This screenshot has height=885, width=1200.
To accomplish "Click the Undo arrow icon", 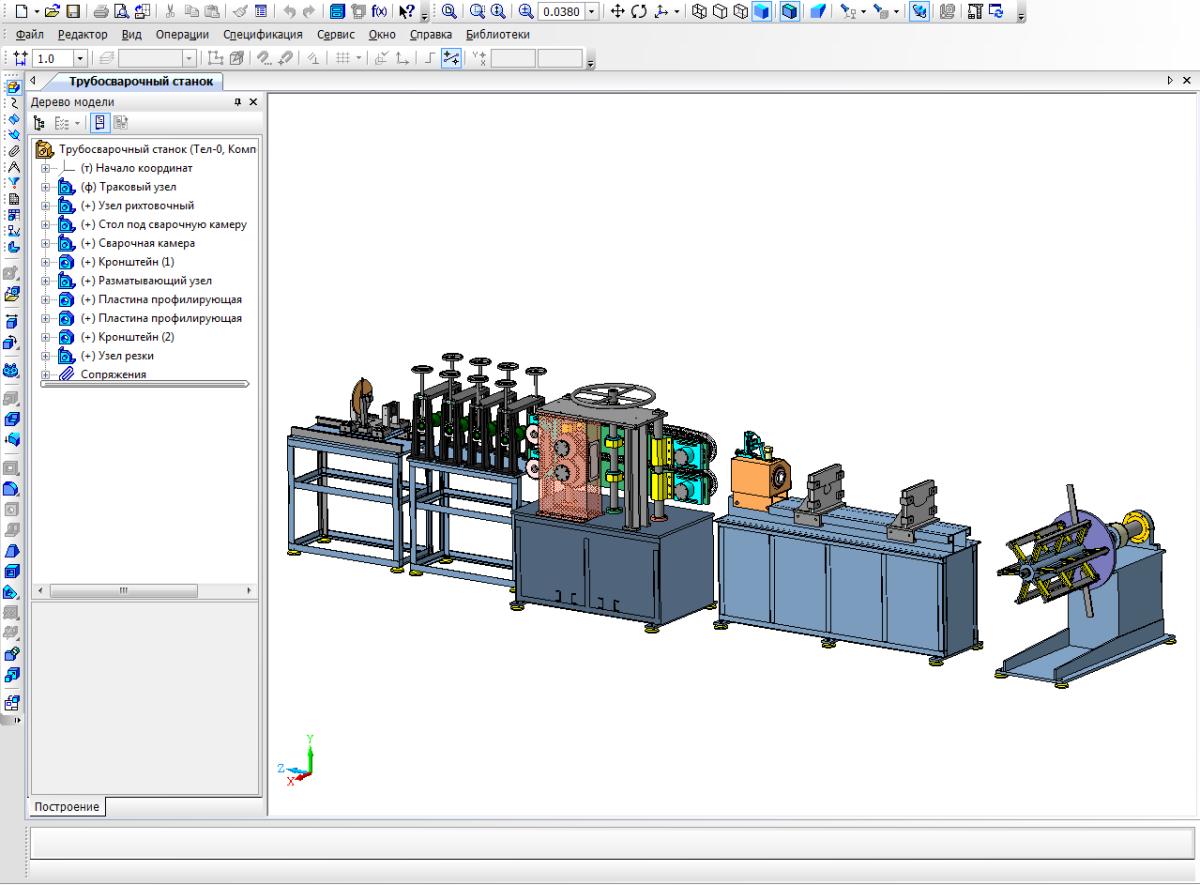I will (x=289, y=12).
